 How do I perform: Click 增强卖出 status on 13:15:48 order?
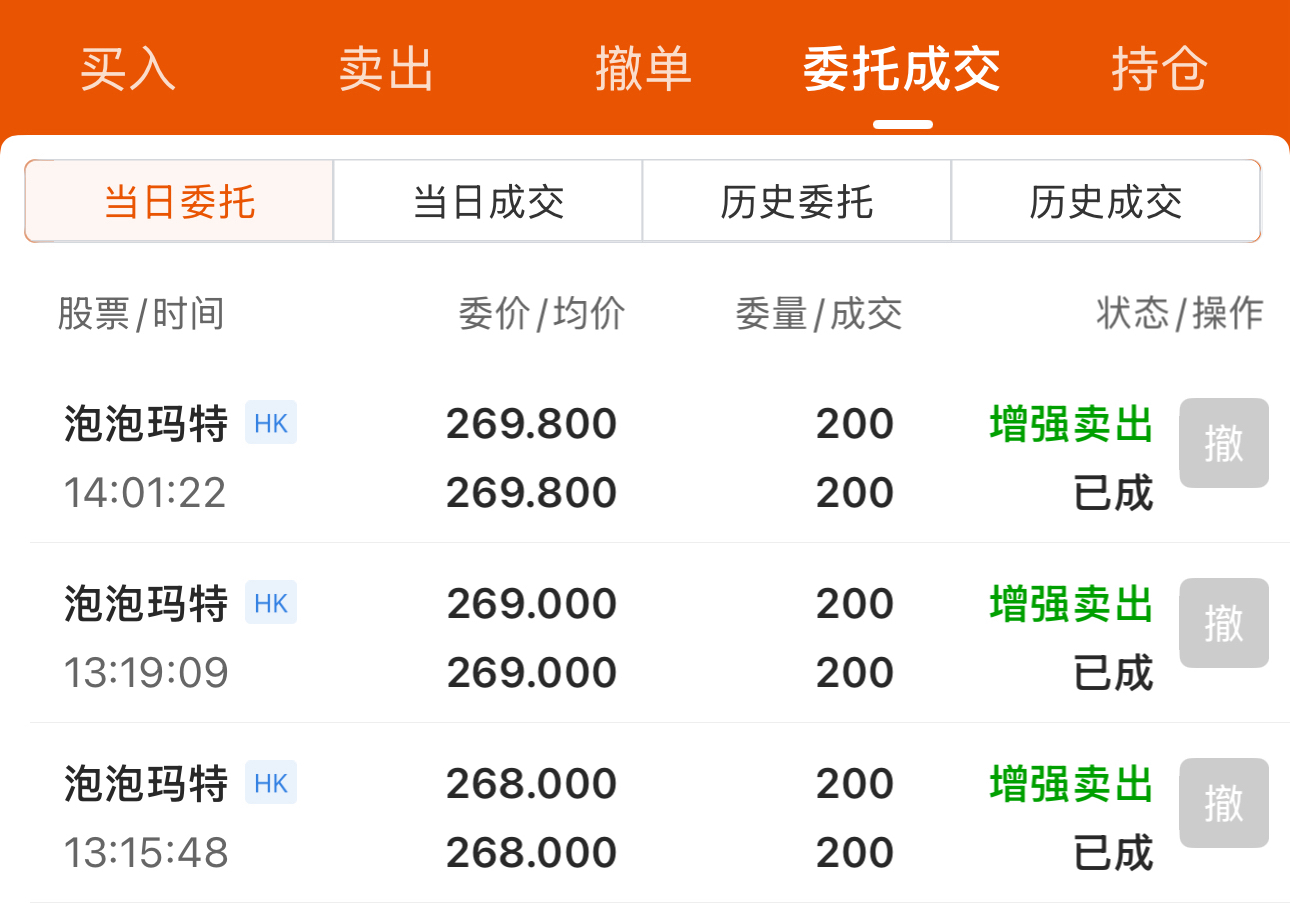[1071, 784]
